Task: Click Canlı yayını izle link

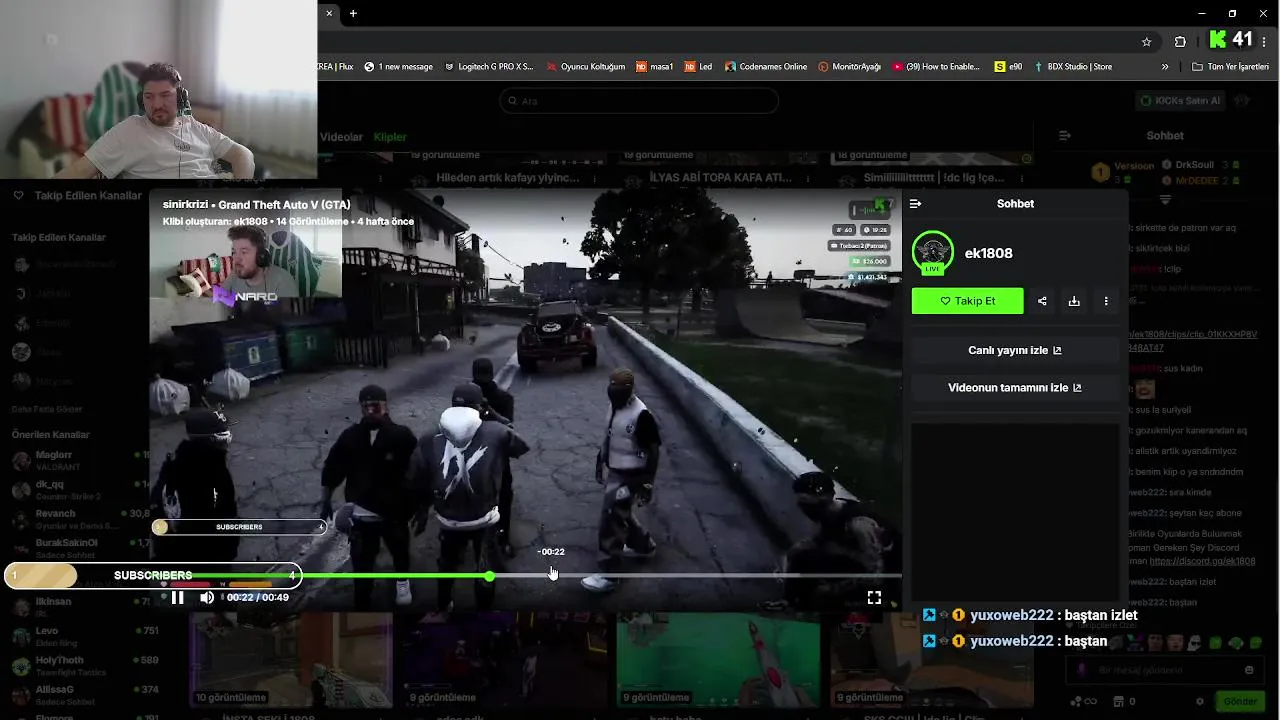Action: [x=1015, y=350]
